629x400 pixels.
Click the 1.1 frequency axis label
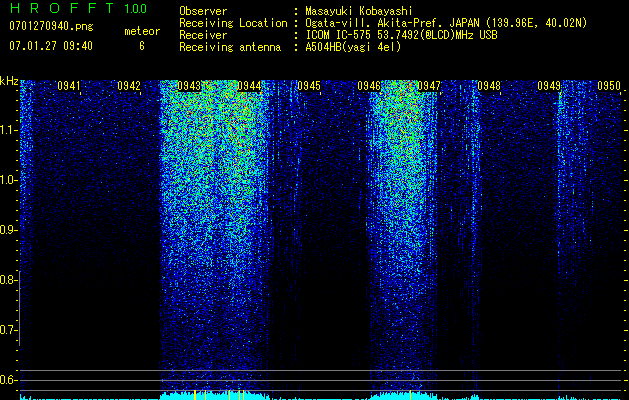[x=8, y=130]
